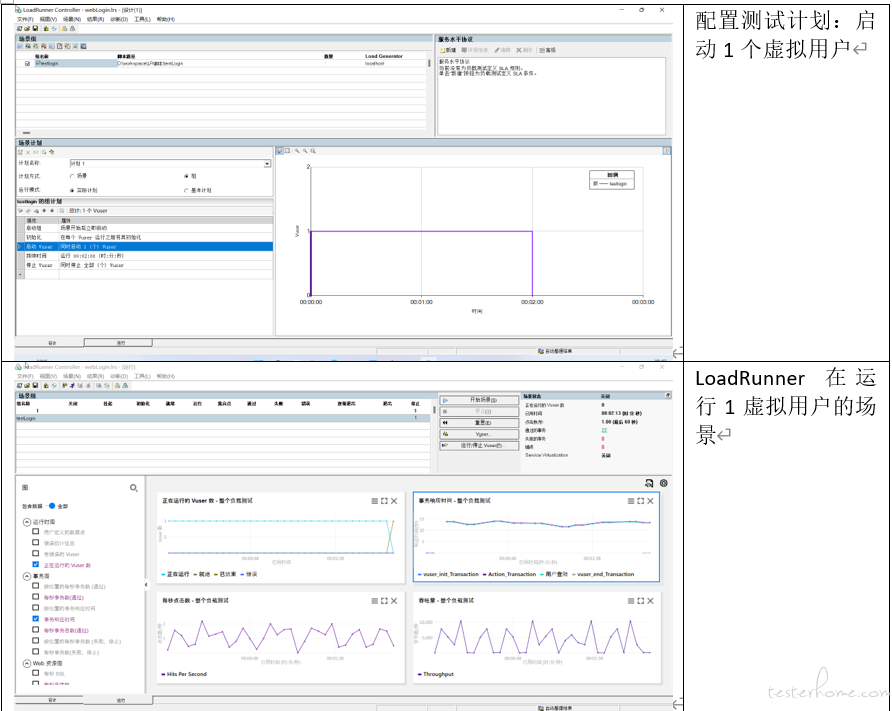This screenshot has height=711, width=892.
Task: Click the localhost Load Generator cell
Action: [x=375, y=64]
